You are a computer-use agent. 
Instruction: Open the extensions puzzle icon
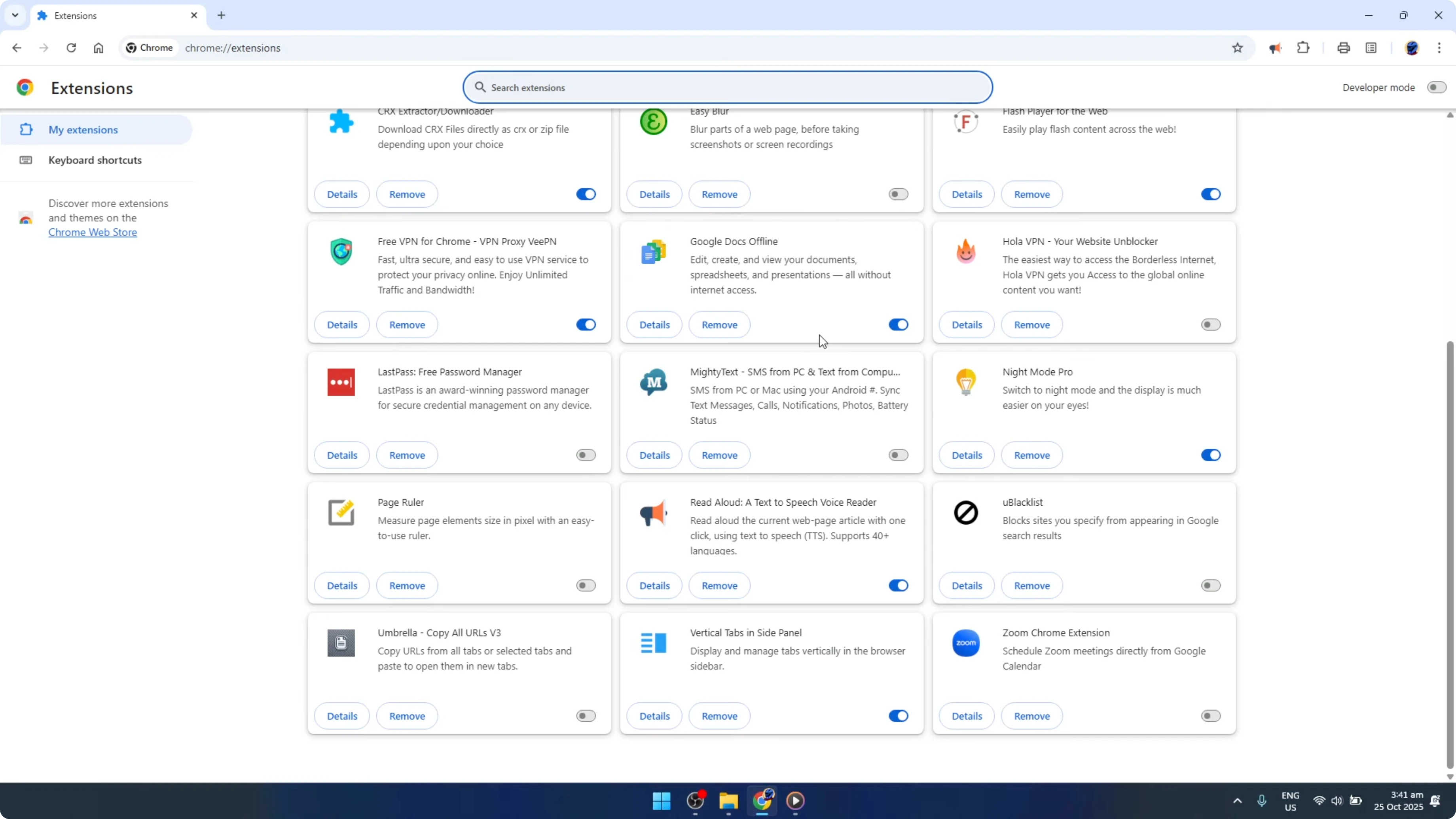[x=1303, y=47]
